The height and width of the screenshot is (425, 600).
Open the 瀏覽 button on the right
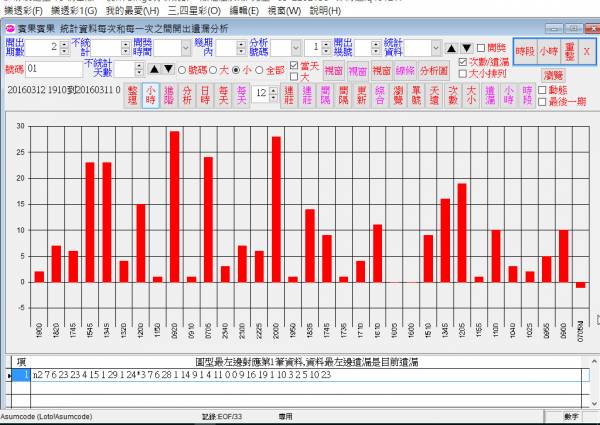pos(552,75)
